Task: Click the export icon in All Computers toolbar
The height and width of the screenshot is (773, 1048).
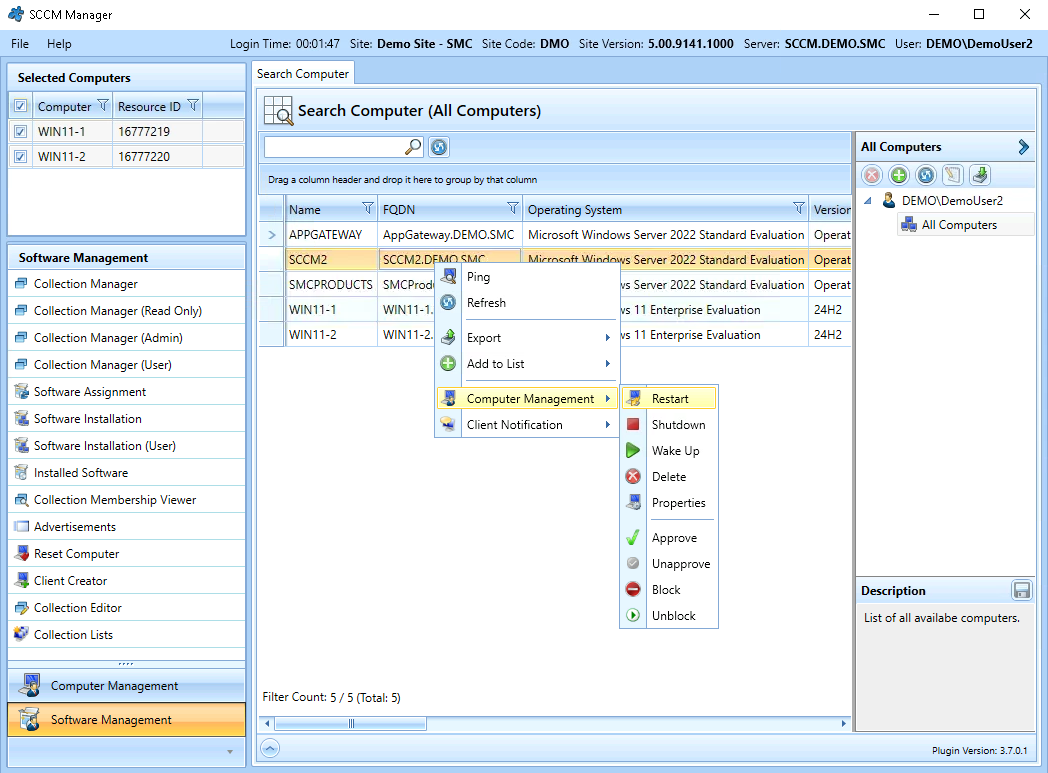Action: 980,176
